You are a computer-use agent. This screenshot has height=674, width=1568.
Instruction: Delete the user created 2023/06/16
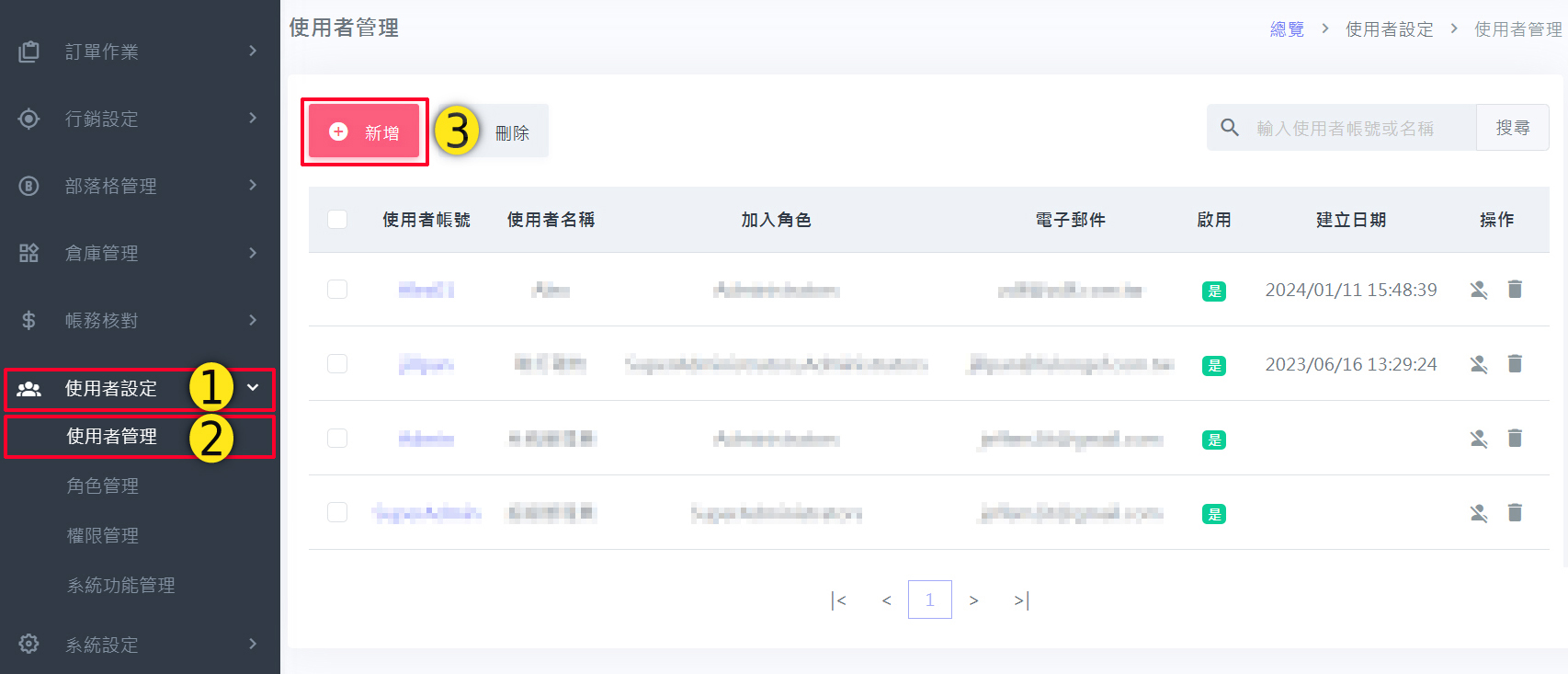1515,364
